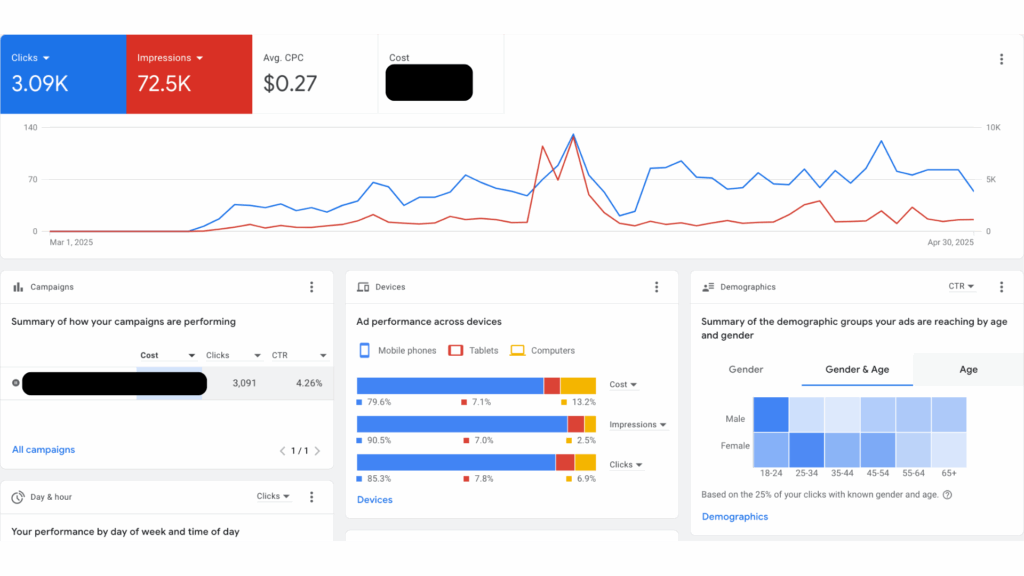Click the Male 18-24 heatmap cell

coord(771,414)
